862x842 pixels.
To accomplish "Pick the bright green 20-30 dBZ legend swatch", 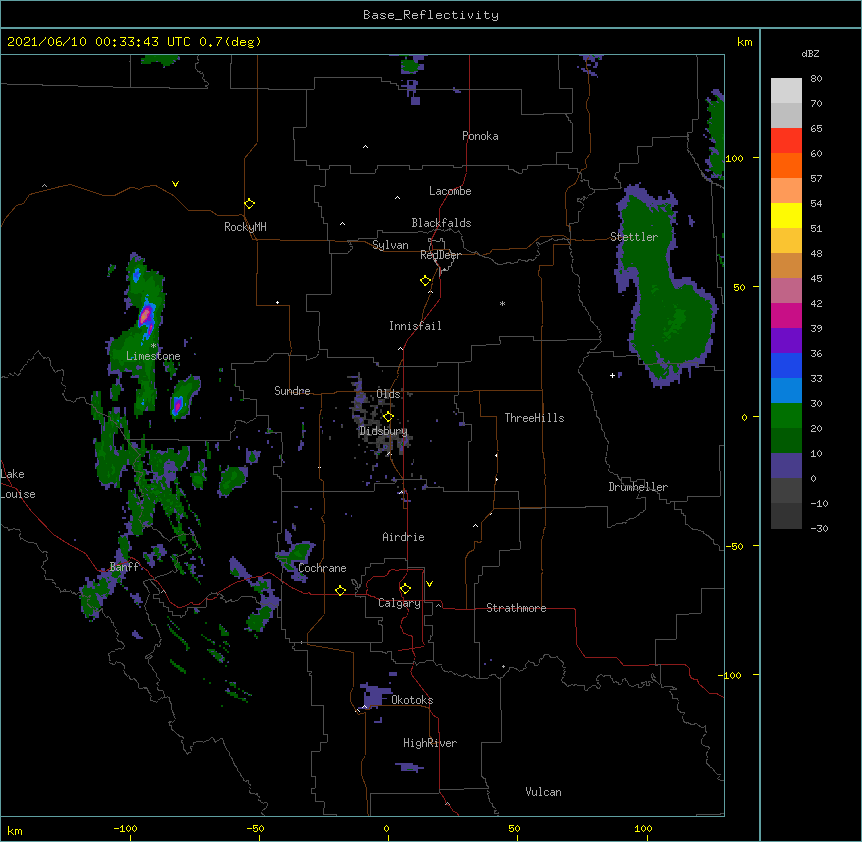I will click(786, 416).
